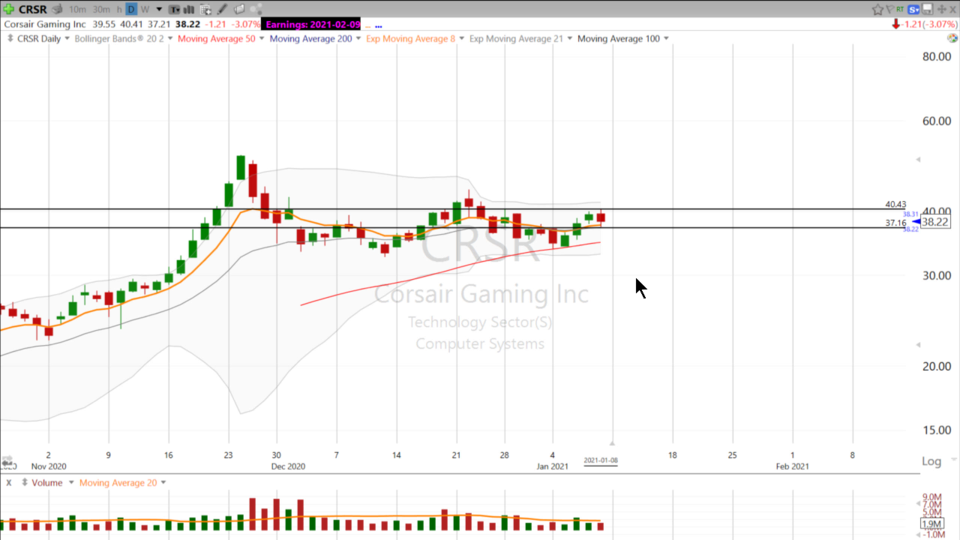Open the Volume indicator dropdown

point(71,482)
